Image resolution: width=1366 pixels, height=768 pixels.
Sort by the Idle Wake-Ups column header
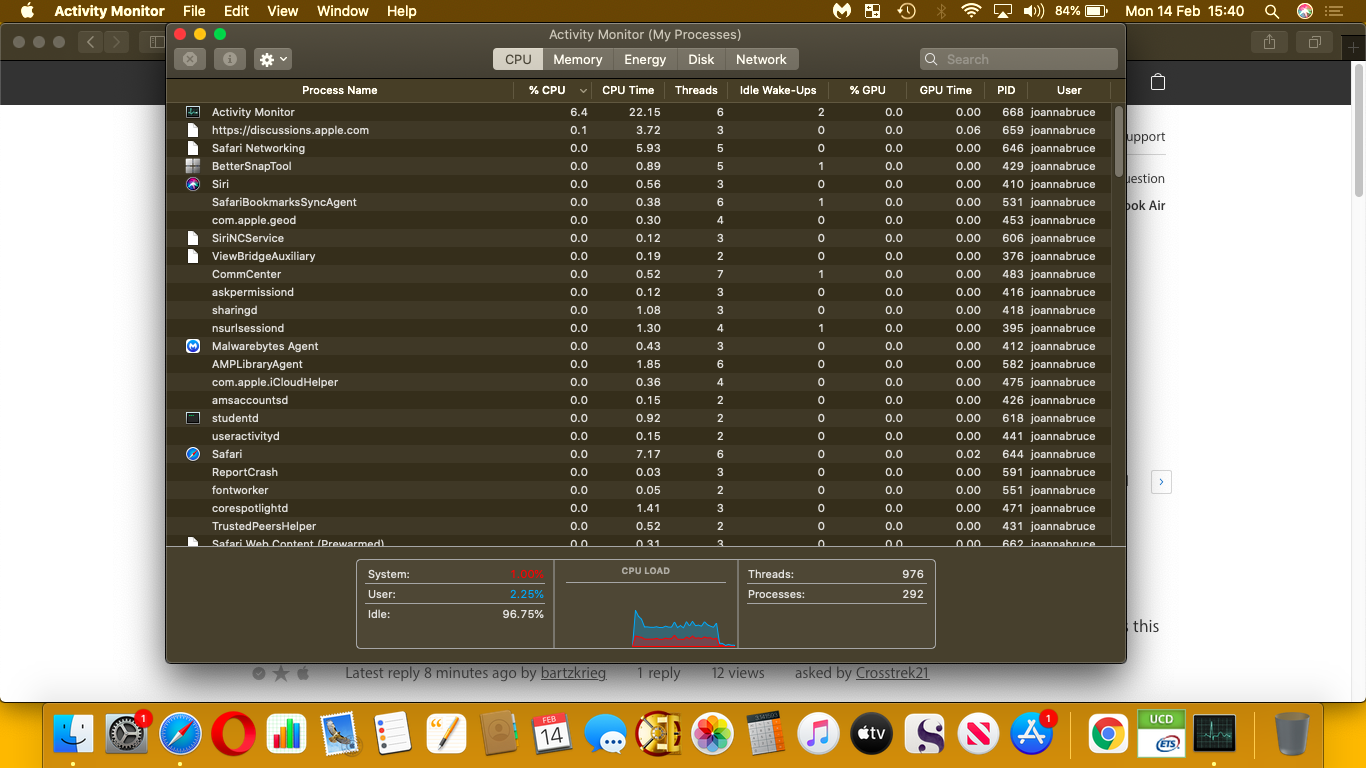click(778, 90)
